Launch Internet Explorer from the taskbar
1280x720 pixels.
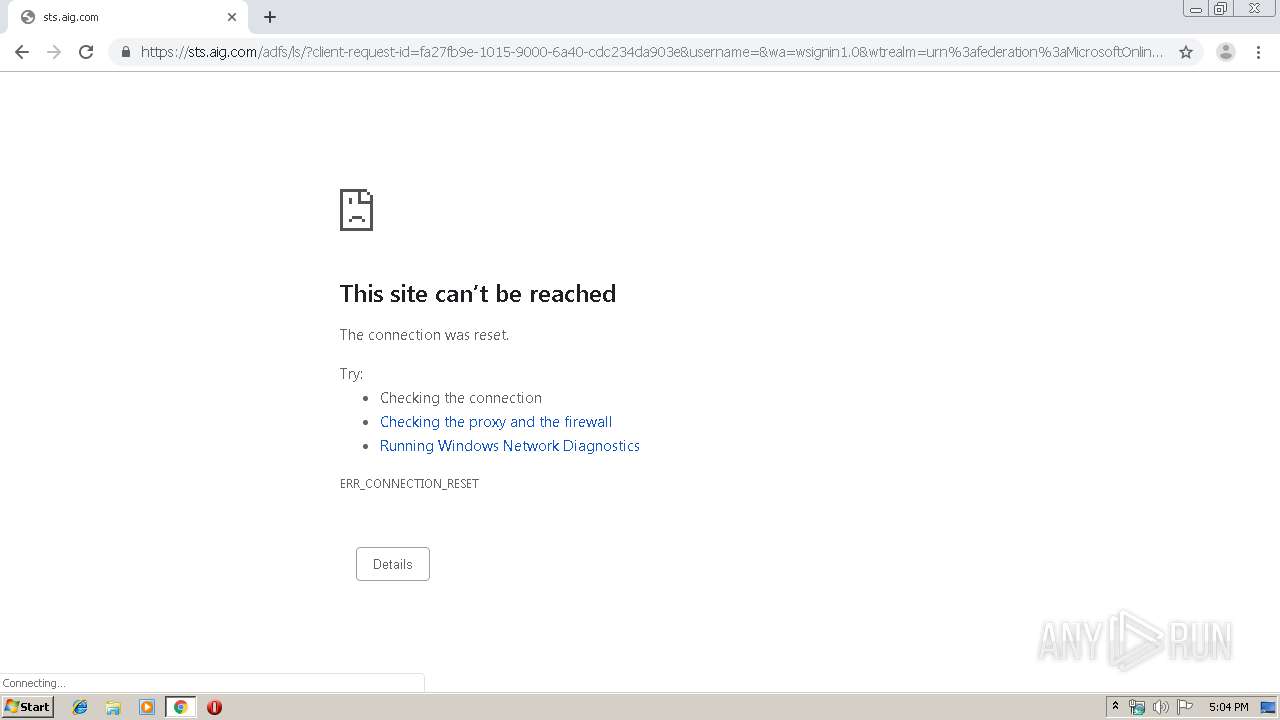tap(80, 707)
